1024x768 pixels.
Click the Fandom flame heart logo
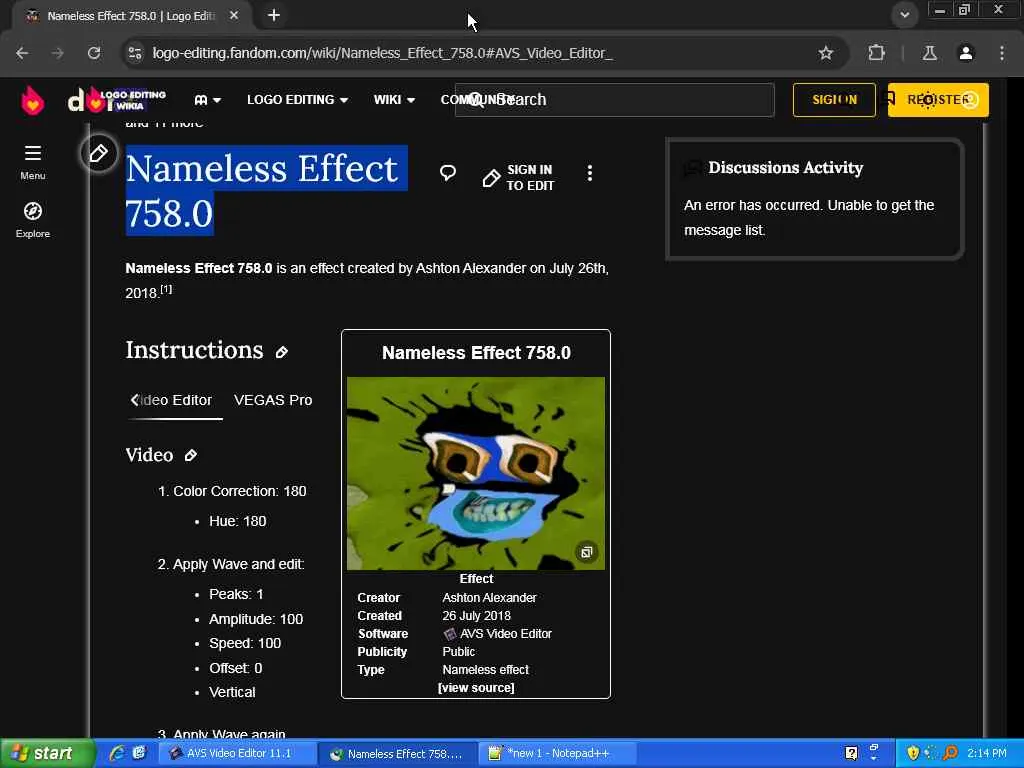point(32,101)
